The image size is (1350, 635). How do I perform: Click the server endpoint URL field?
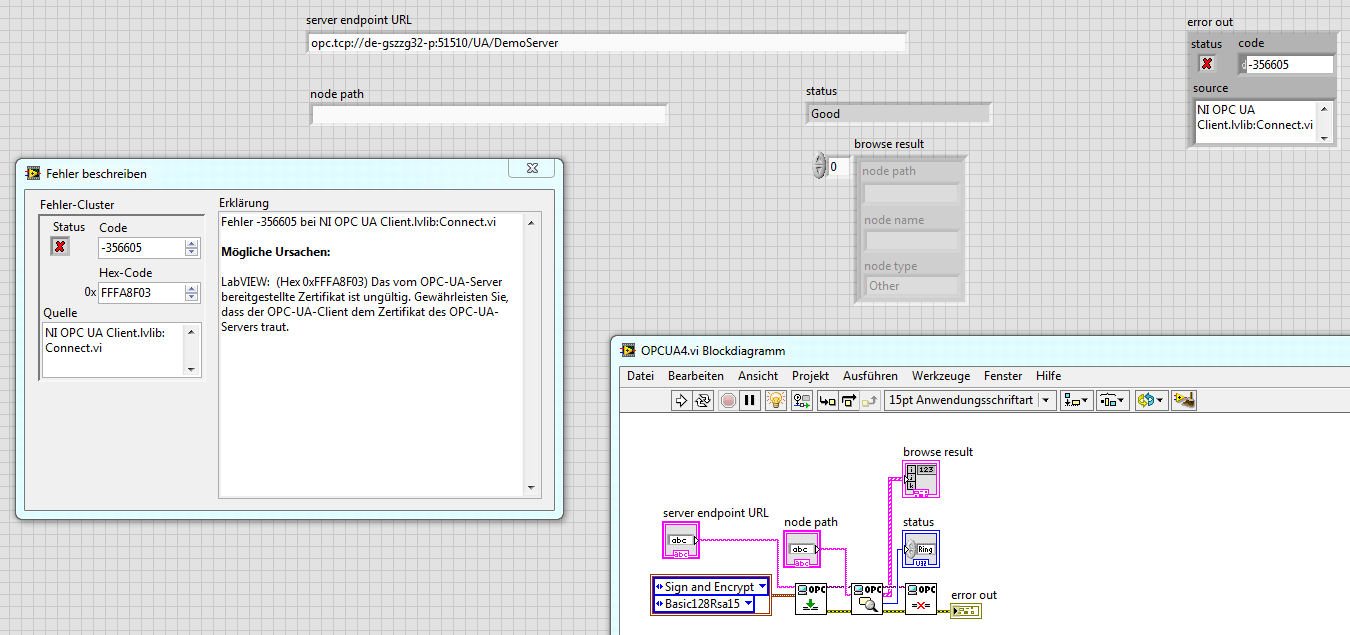click(606, 43)
